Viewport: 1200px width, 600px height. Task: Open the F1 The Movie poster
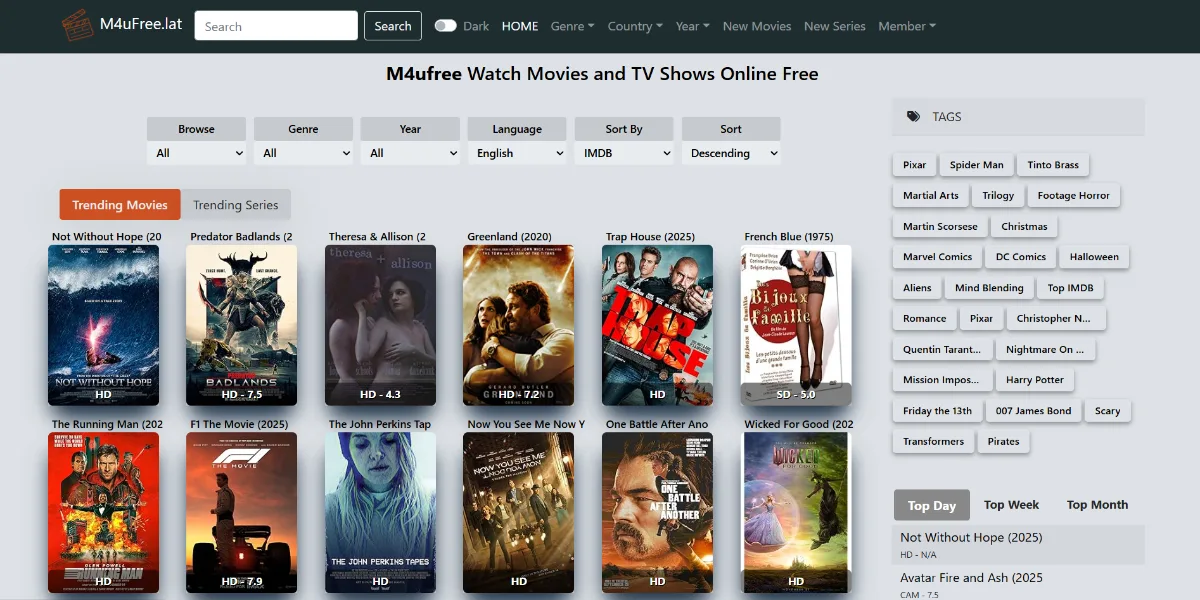[x=241, y=512]
